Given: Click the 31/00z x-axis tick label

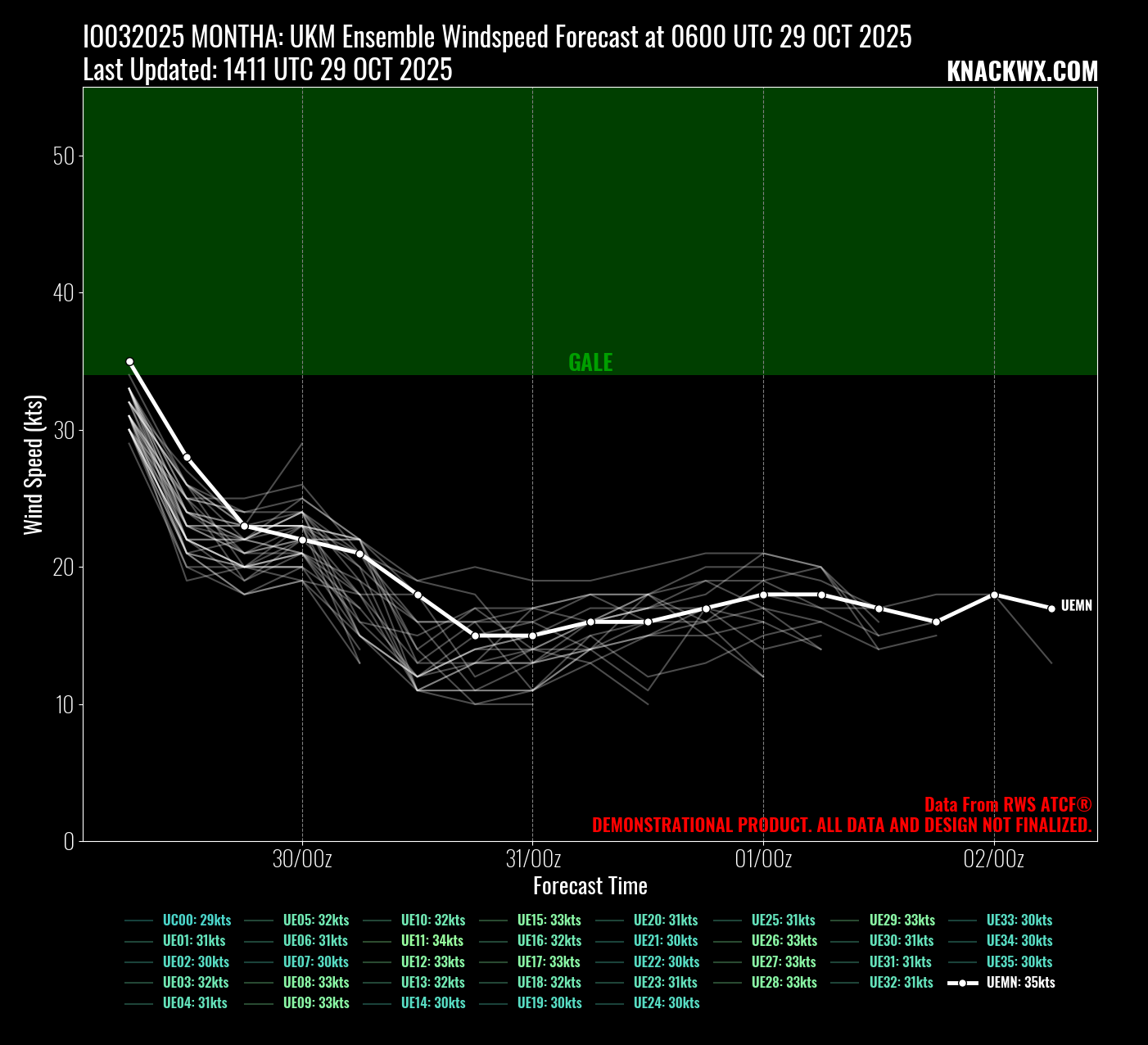Looking at the screenshot, I should point(533,859).
